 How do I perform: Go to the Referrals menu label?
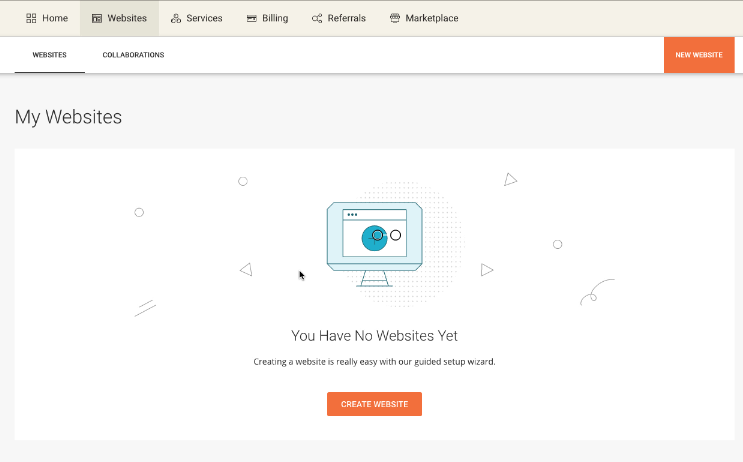tap(347, 18)
